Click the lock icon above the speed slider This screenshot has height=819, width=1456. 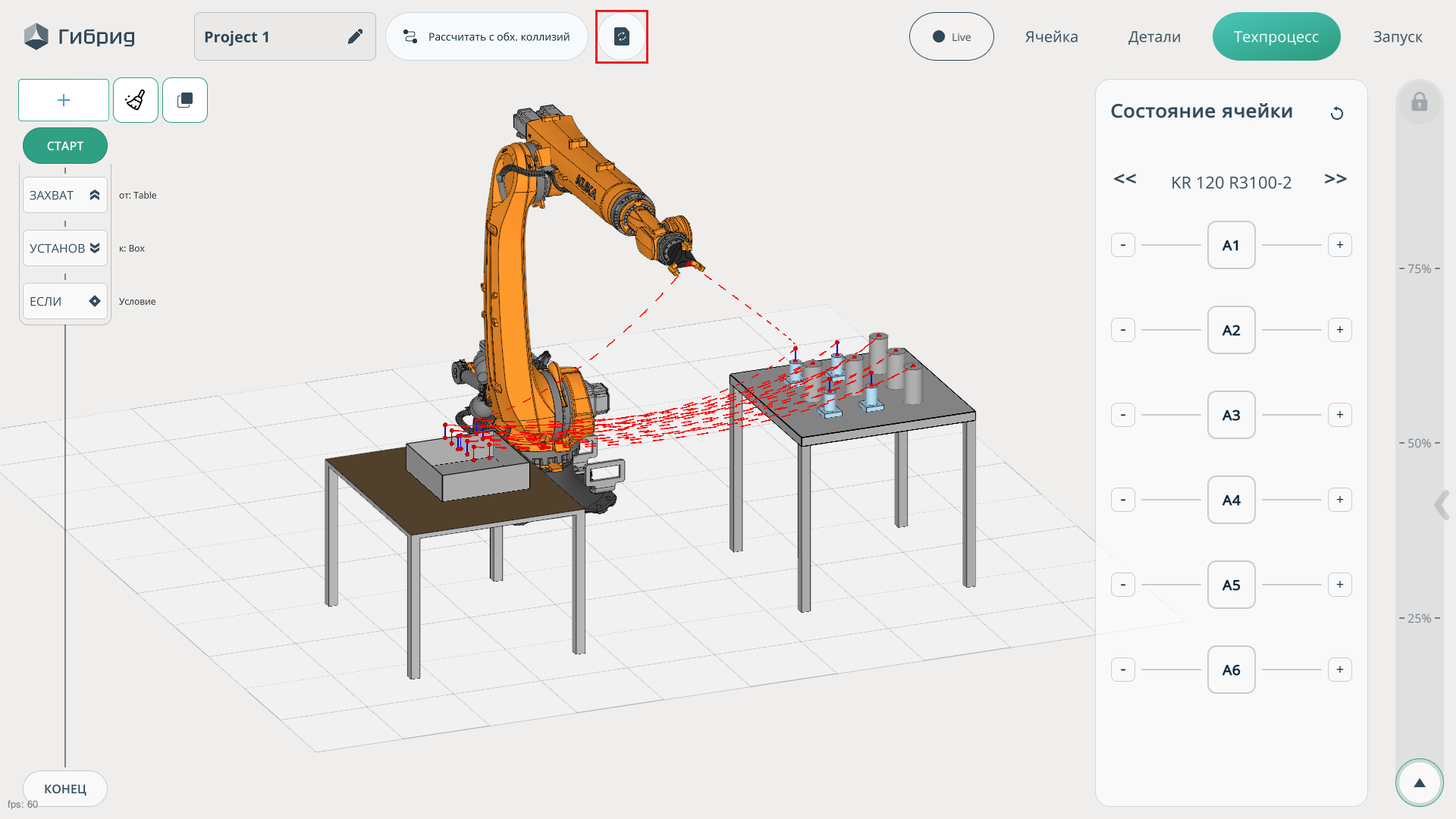(1419, 102)
